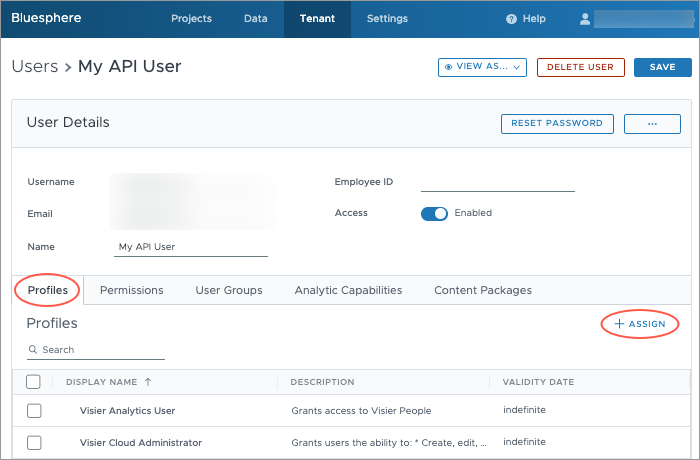The width and height of the screenshot is (700, 460).
Task: Click the Save button
Action: pos(662,67)
